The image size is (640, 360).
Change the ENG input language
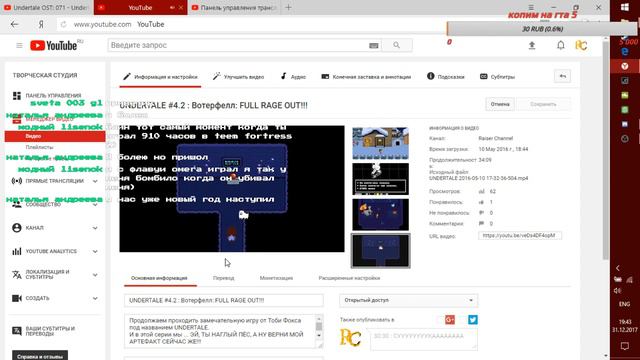[624, 304]
